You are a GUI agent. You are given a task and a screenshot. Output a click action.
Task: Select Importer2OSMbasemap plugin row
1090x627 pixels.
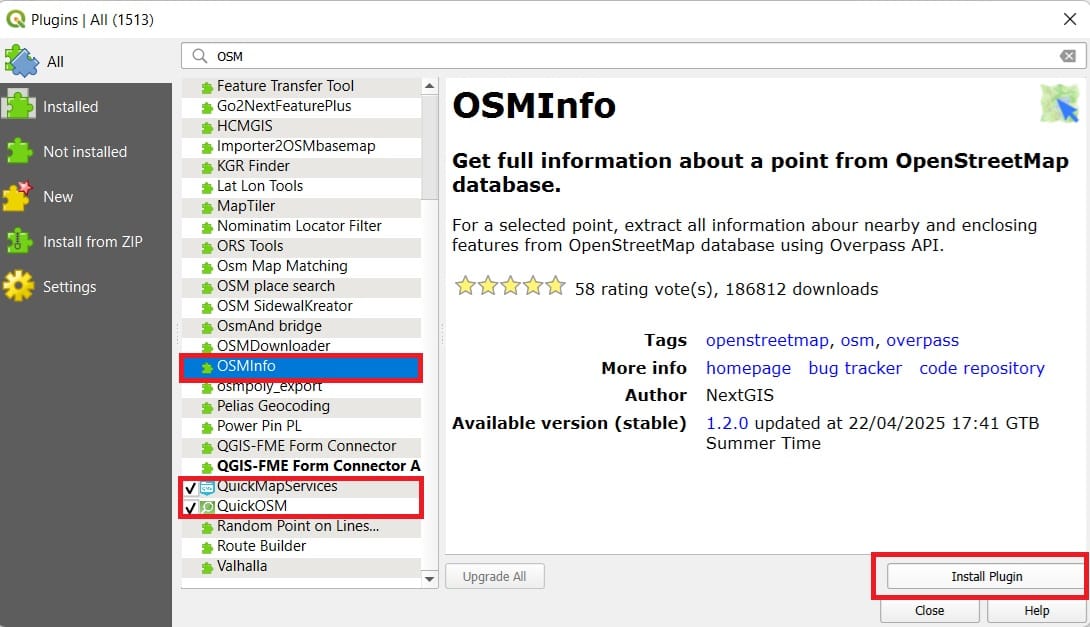301,146
